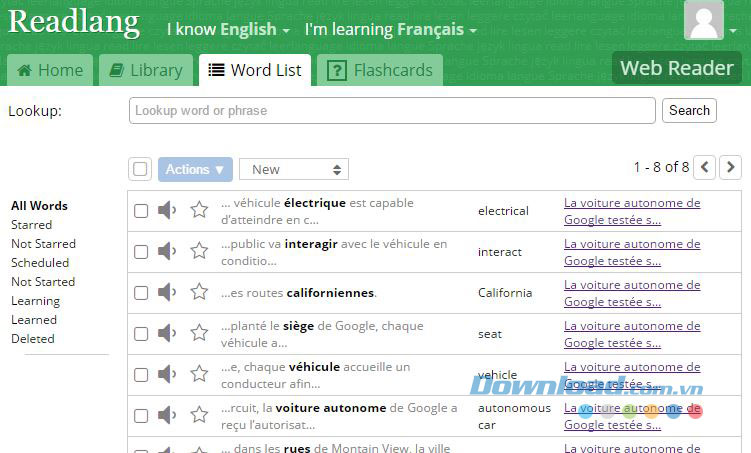751x453 pixels.
Task: Click the Lookup word or phrase field
Action: coord(392,110)
